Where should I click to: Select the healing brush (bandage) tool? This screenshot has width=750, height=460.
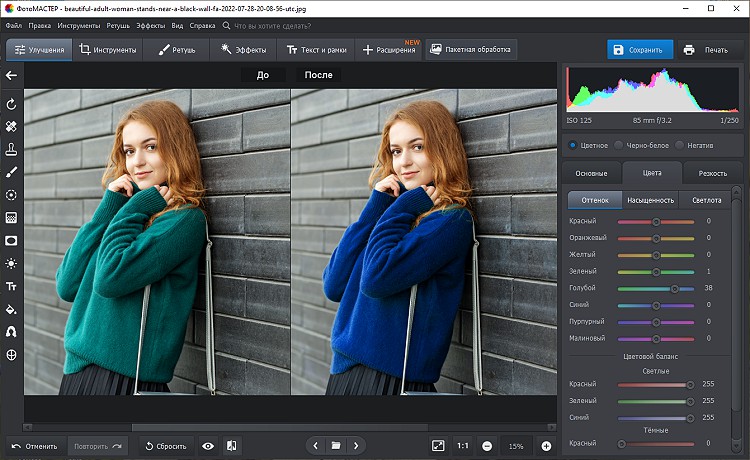pos(11,127)
